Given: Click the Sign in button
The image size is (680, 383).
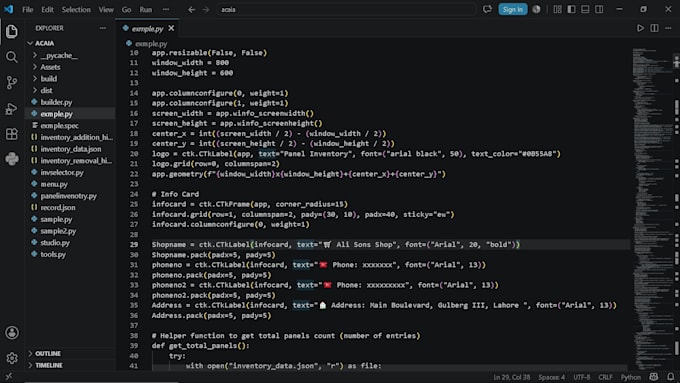Looking at the screenshot, I should pos(513,10).
